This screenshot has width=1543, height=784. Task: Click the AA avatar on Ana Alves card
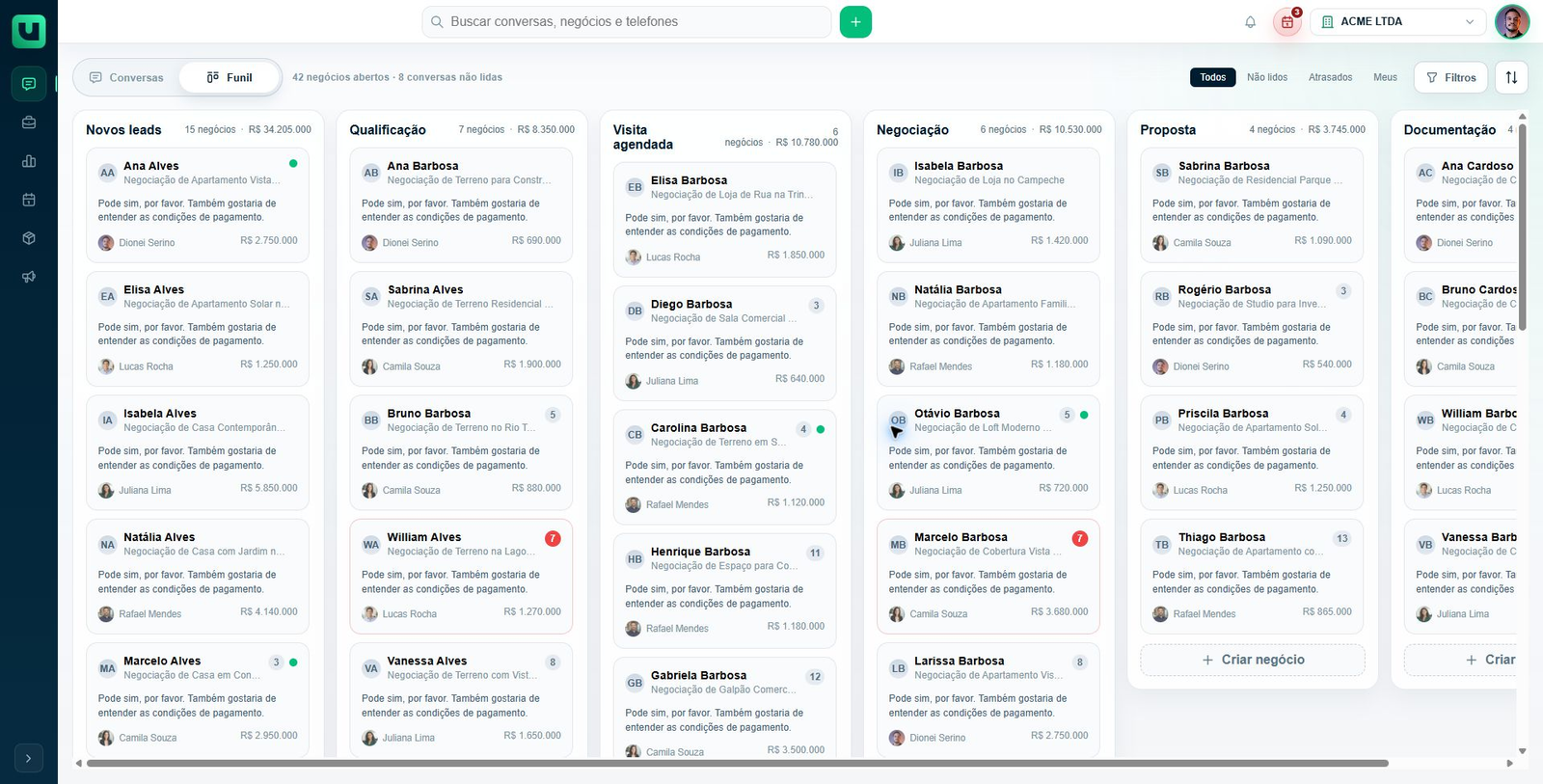(x=108, y=173)
